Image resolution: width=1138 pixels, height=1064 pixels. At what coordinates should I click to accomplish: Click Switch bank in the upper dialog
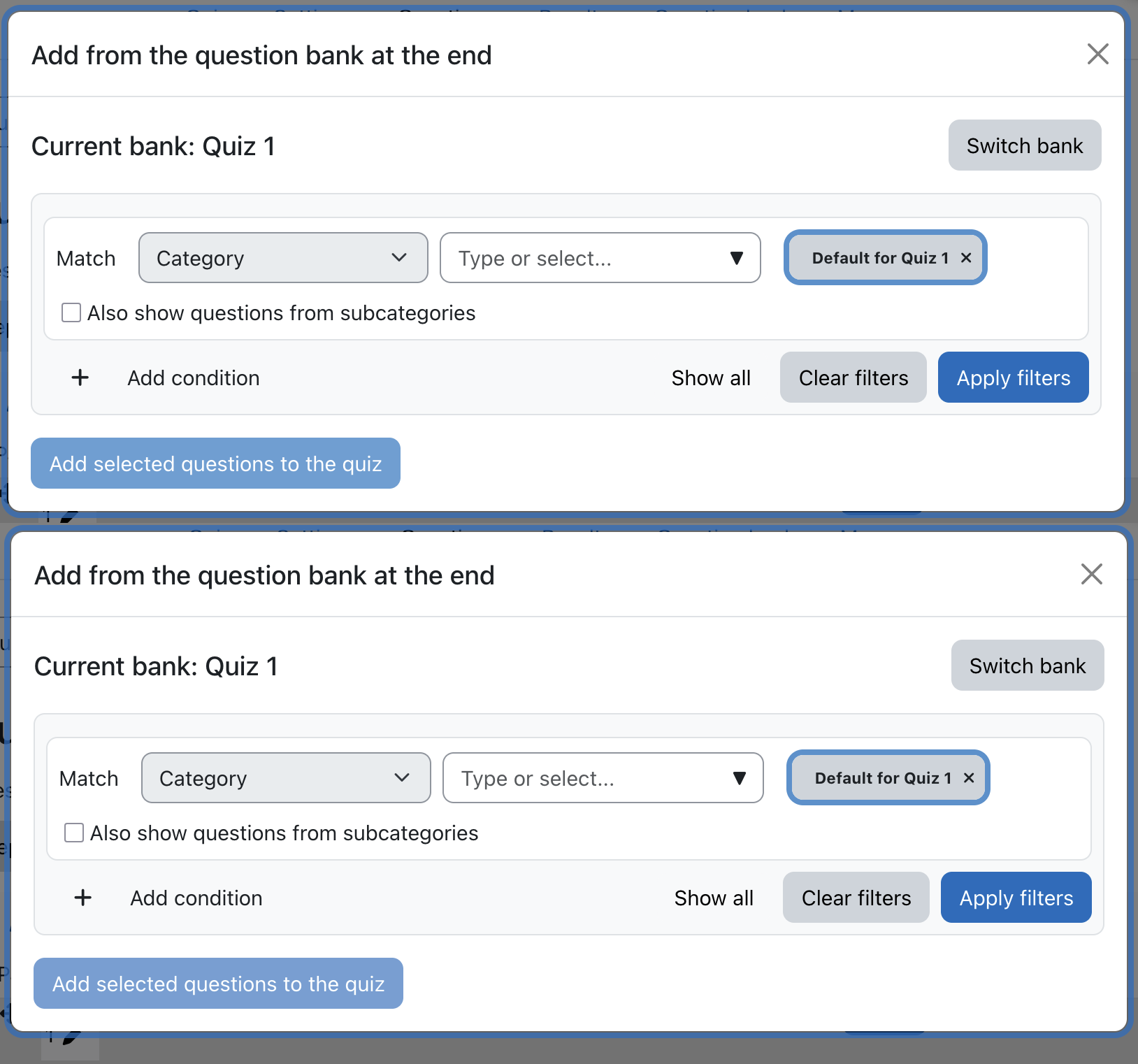[x=1025, y=145]
